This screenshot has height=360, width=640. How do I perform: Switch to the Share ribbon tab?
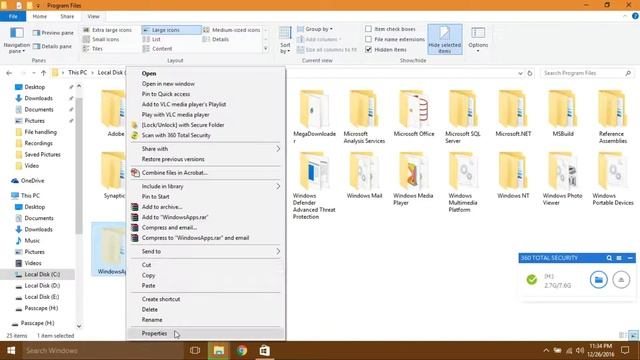(67, 16)
